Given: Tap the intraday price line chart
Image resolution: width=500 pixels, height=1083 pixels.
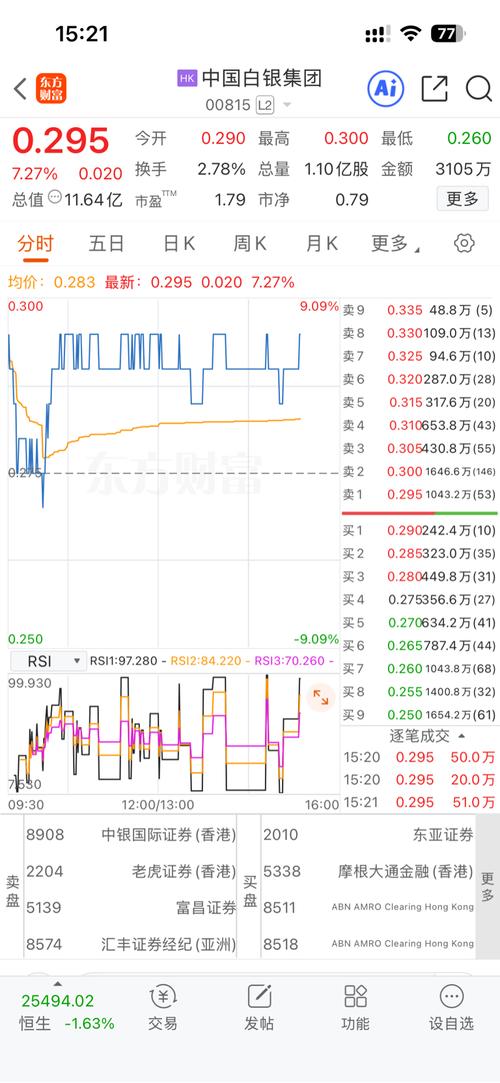Looking at the screenshot, I should 174,473.
